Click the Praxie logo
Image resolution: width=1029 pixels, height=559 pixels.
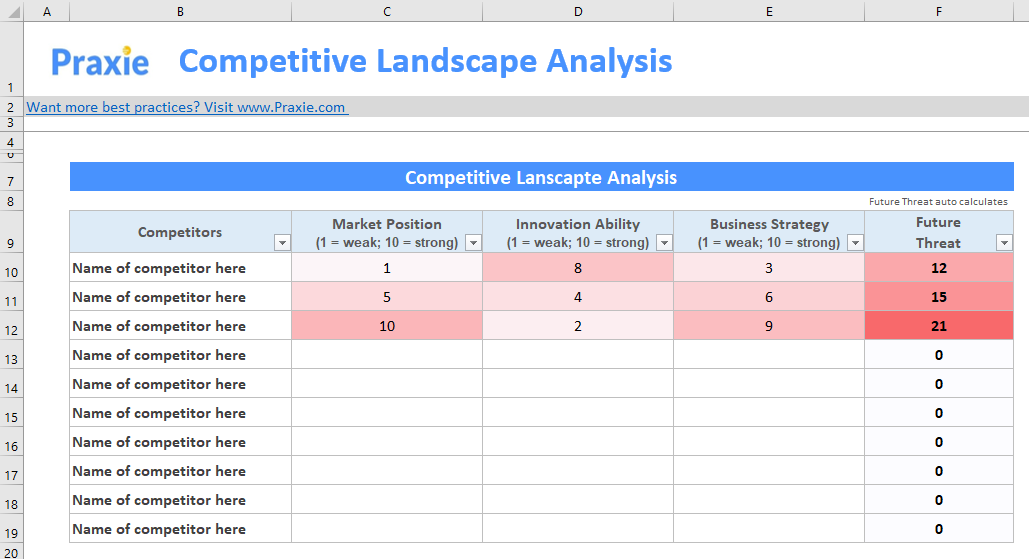[100, 62]
